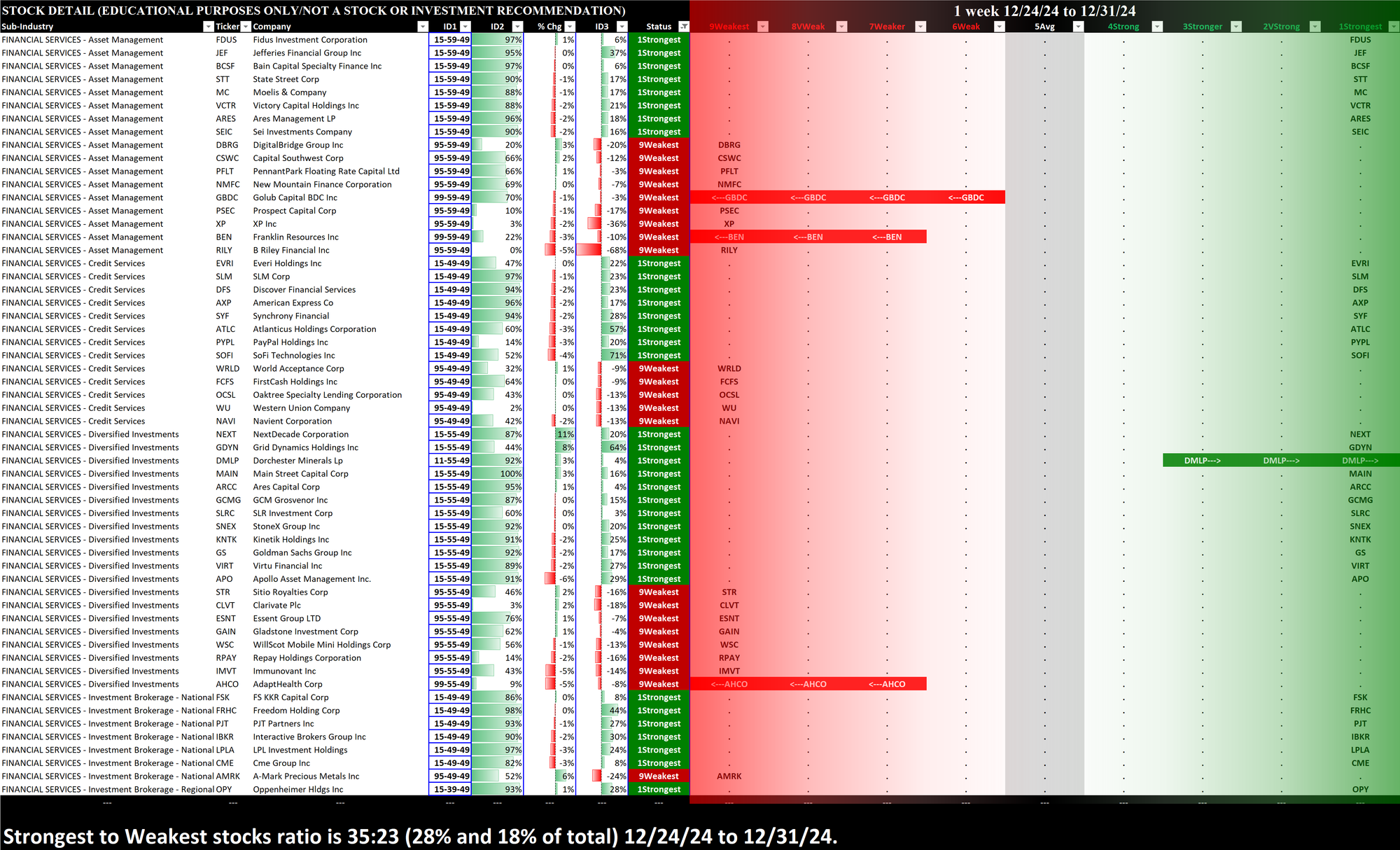Expand the 9Weakest column filter arrow
The width and height of the screenshot is (1400, 850).
[763, 27]
